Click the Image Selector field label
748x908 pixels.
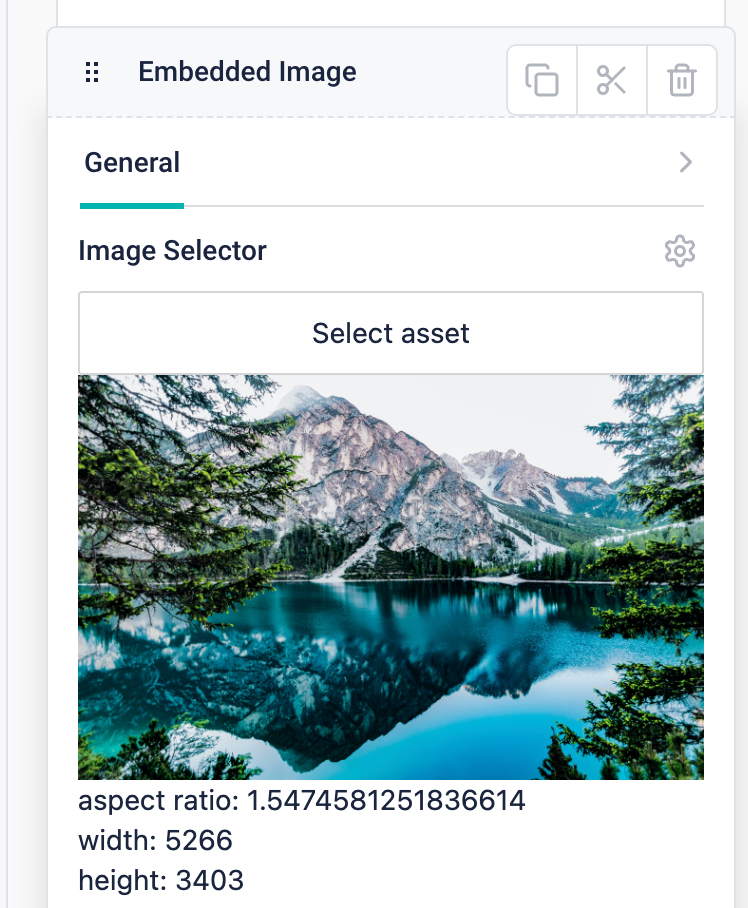[x=173, y=251]
